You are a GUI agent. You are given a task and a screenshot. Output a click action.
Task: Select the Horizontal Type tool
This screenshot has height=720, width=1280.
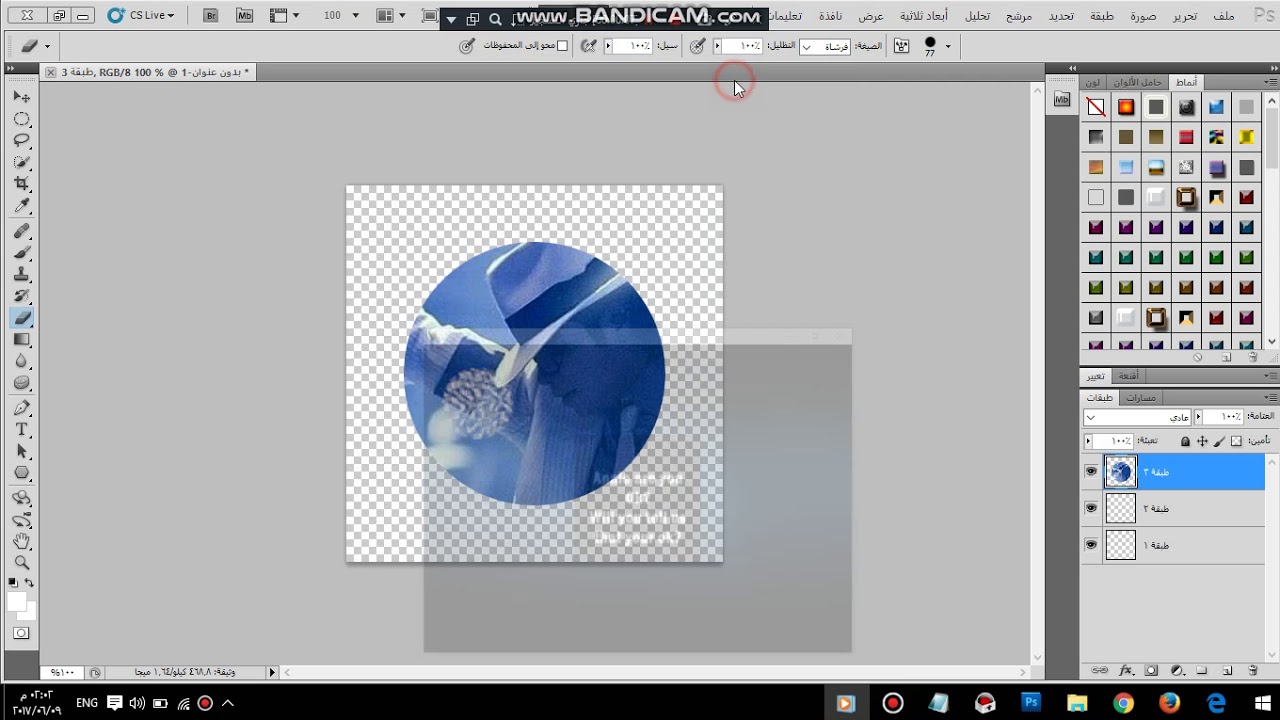tap(22, 430)
